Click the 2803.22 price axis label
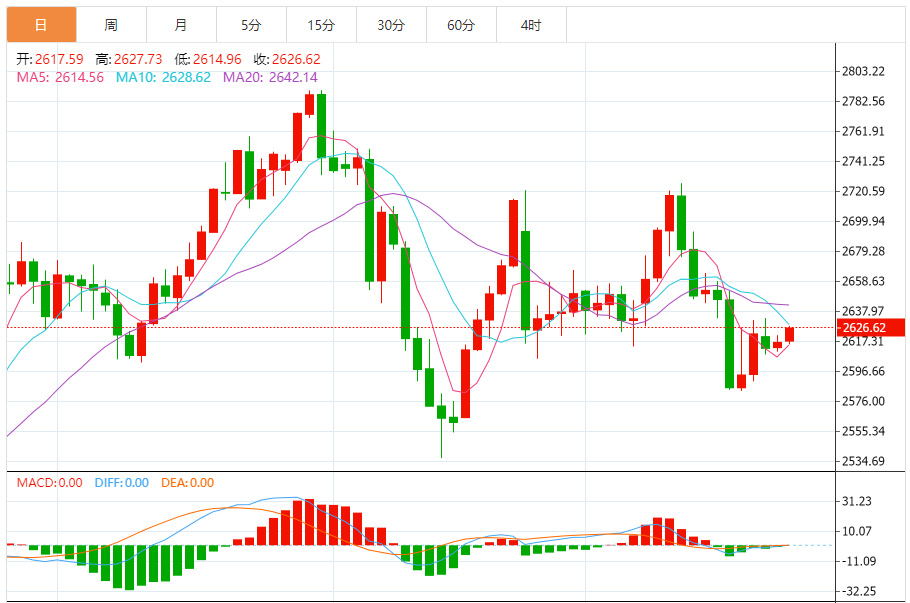Screen dimensions: 910x603 (864, 71)
